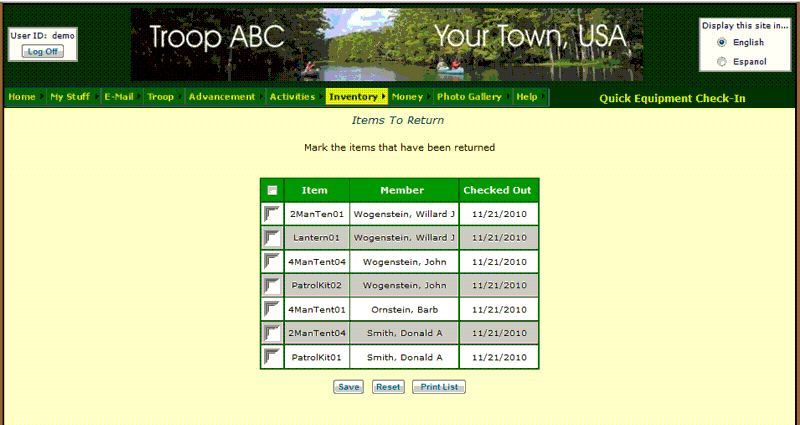This screenshot has width=800, height=425.
Task: Open the highlighted Inventory menu
Action: pos(357,96)
